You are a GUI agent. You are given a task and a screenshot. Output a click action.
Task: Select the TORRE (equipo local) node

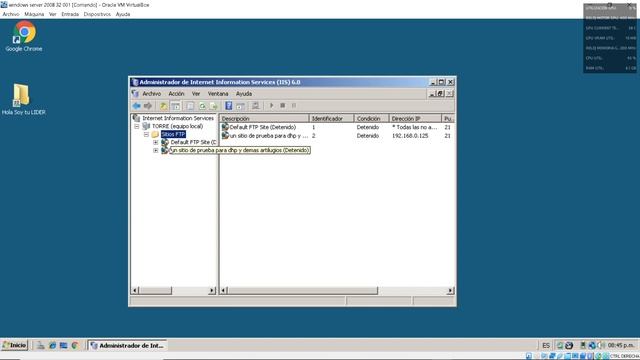[177, 126]
